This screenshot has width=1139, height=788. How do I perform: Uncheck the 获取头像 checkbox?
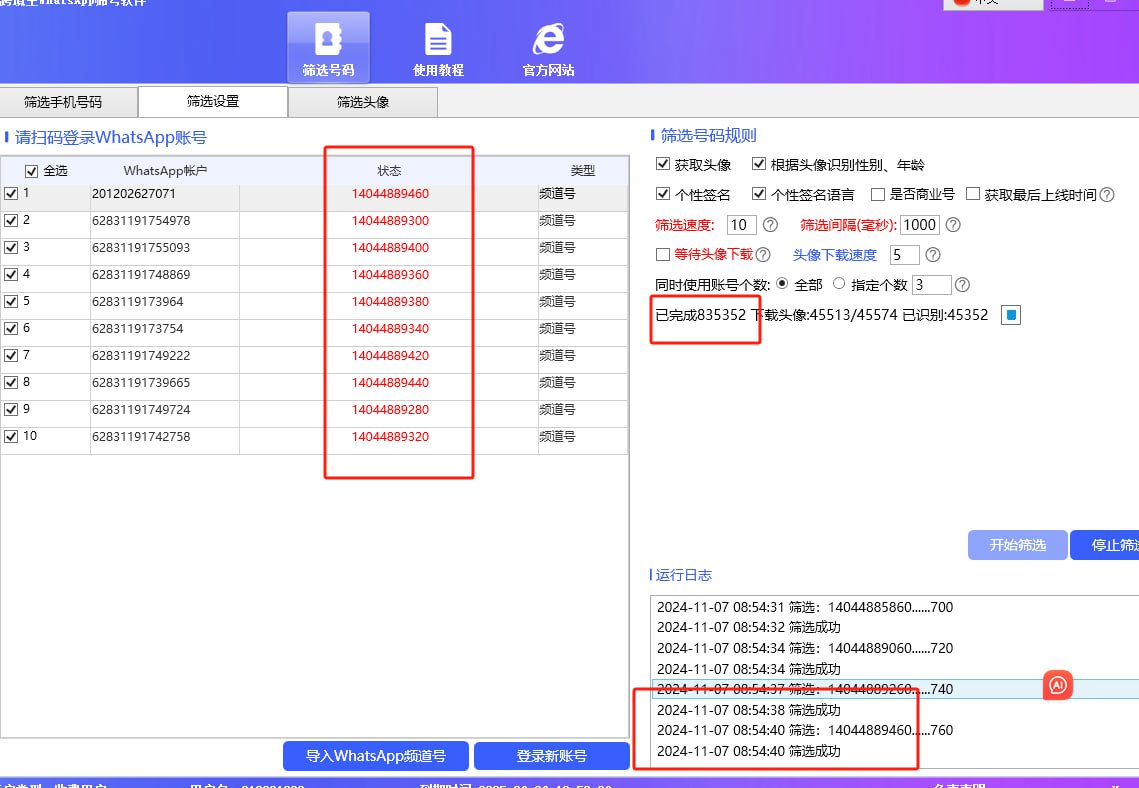pyautogui.click(x=662, y=164)
